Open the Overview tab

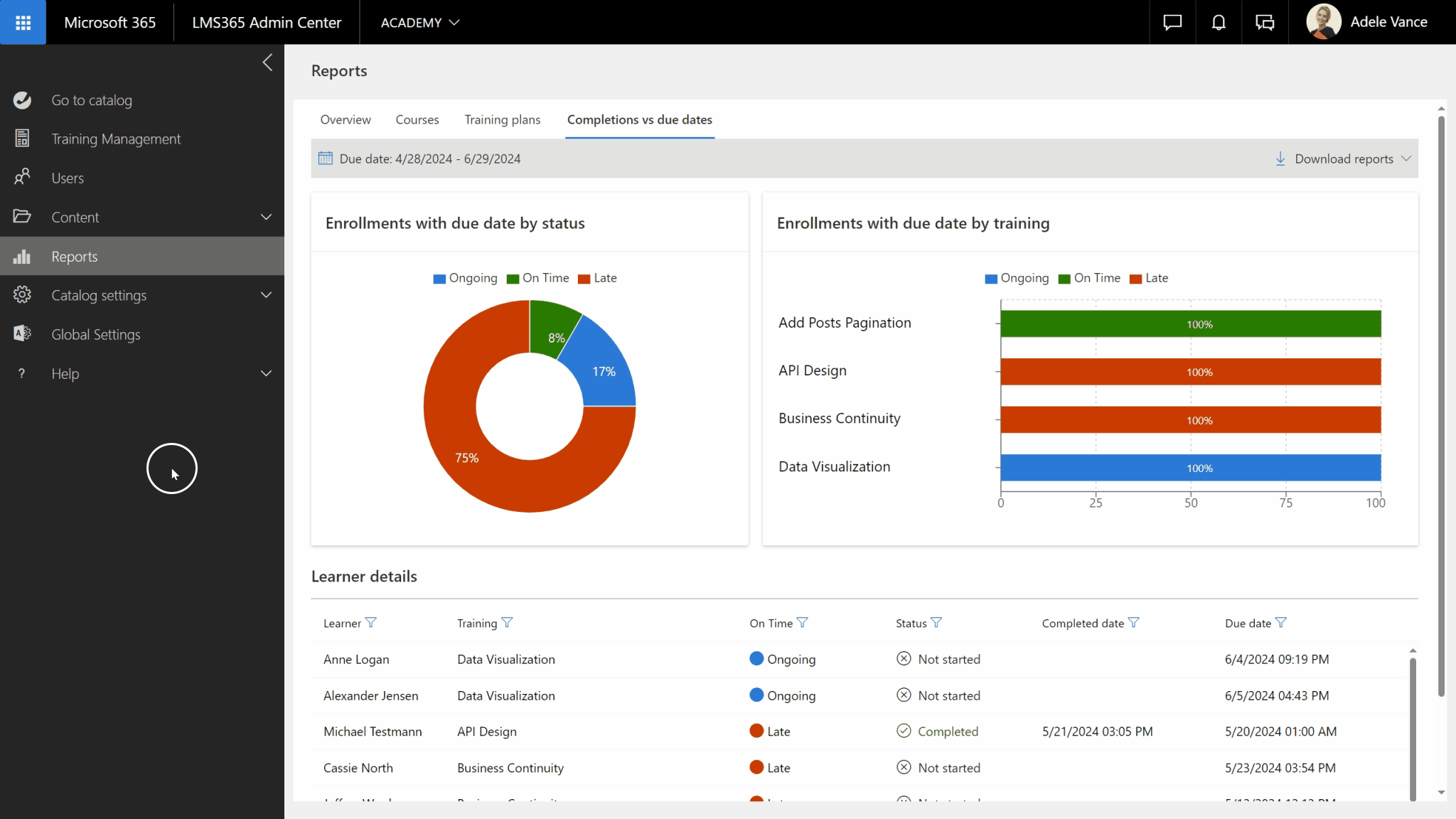[x=345, y=119]
